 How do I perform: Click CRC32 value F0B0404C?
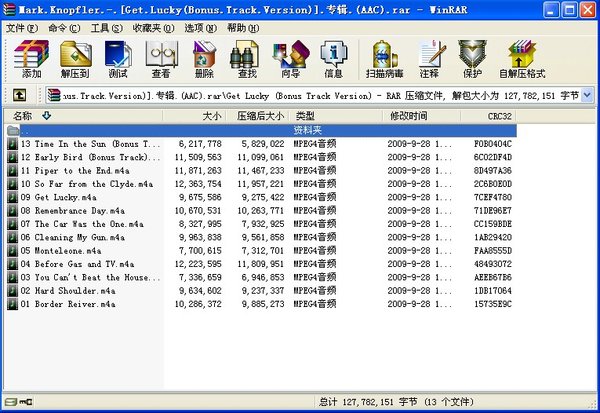point(493,144)
